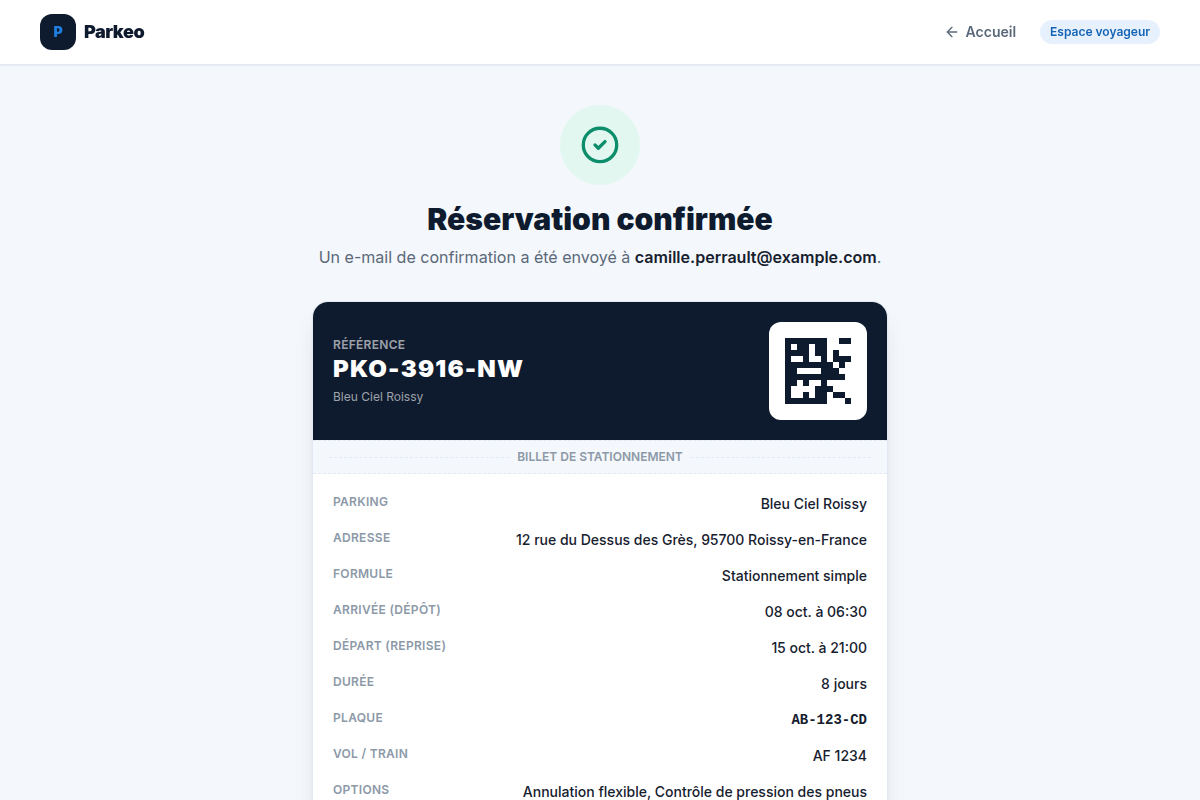Click flight number AF 1234
Screen dimensions: 1200x800
coord(840,756)
